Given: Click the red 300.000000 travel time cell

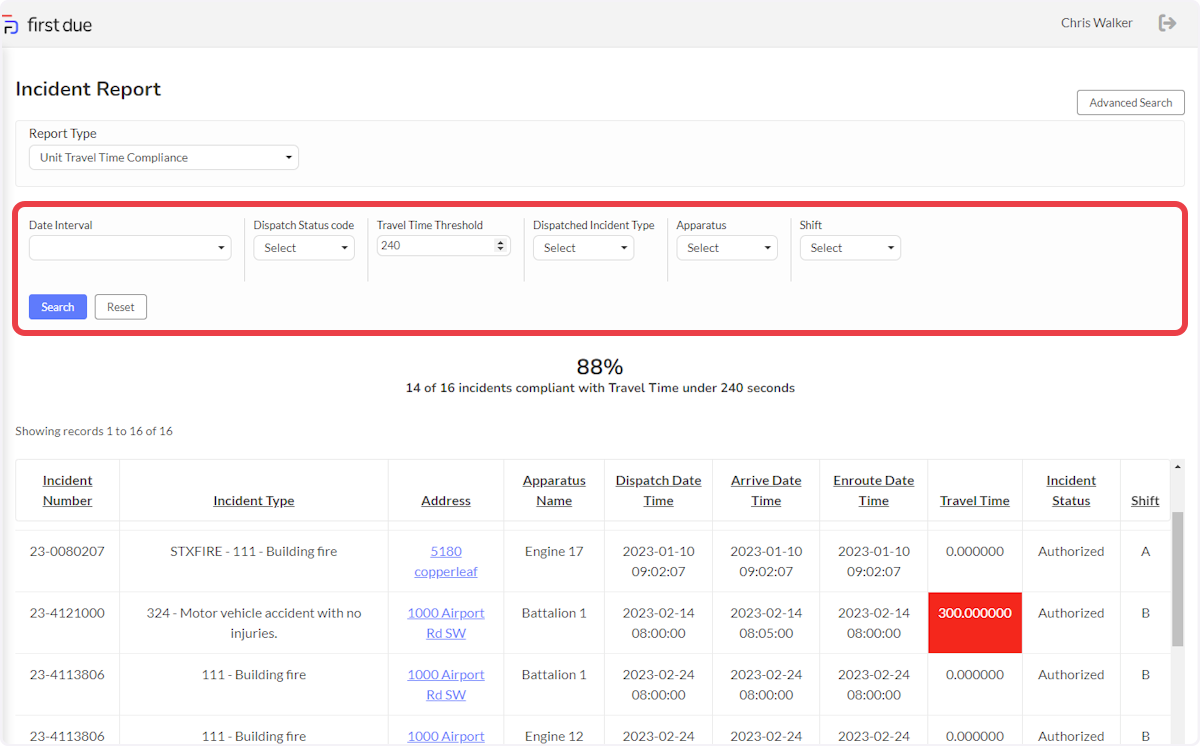Looking at the screenshot, I should point(975,623).
